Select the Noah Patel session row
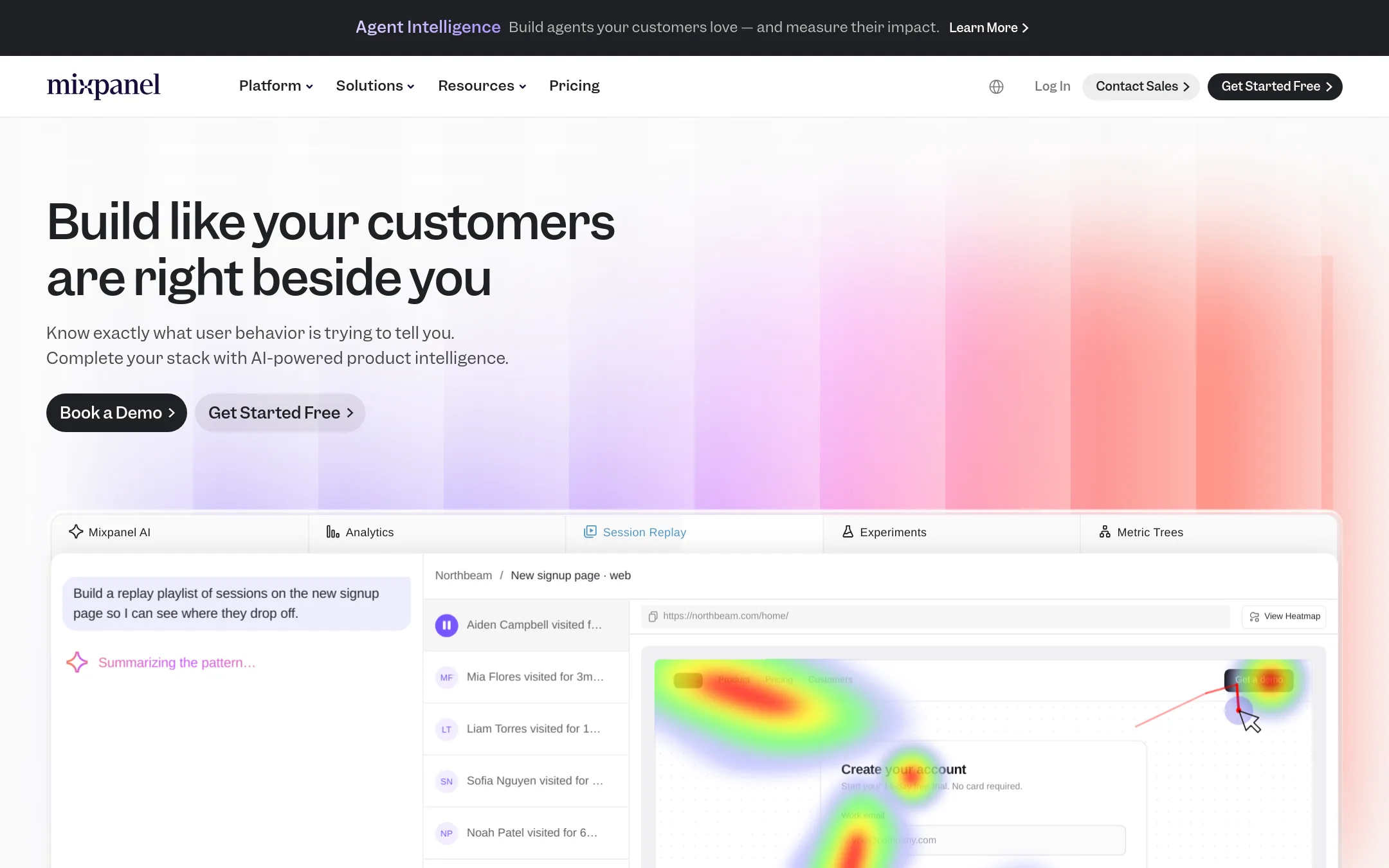 [526, 833]
